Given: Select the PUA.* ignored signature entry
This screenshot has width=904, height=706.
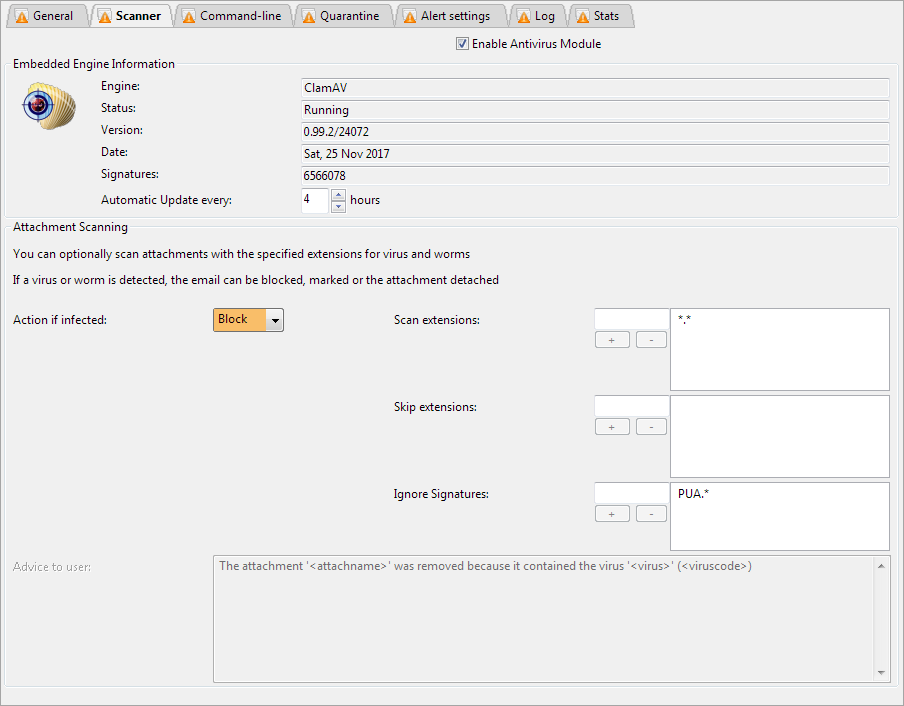Looking at the screenshot, I should [x=692, y=494].
